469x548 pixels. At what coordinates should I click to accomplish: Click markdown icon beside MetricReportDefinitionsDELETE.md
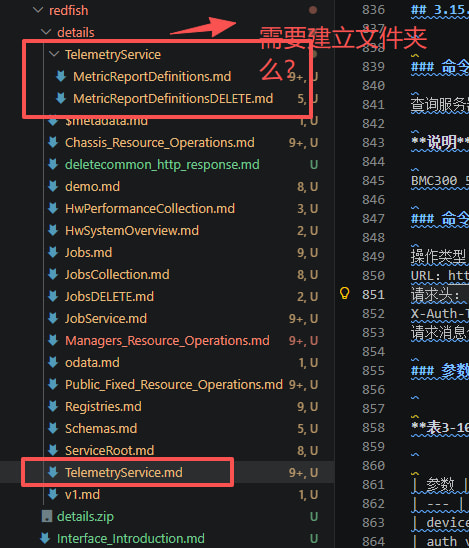(61, 98)
